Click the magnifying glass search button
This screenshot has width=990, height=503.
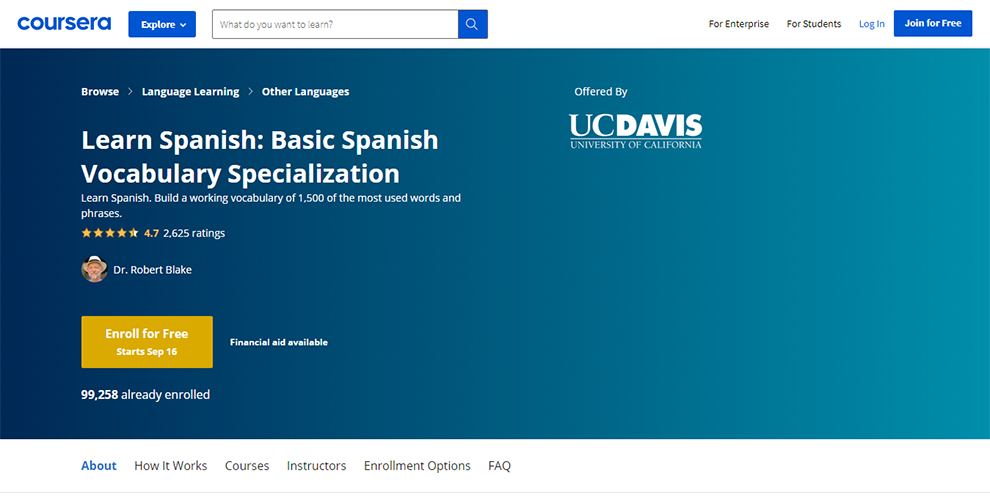pos(472,25)
